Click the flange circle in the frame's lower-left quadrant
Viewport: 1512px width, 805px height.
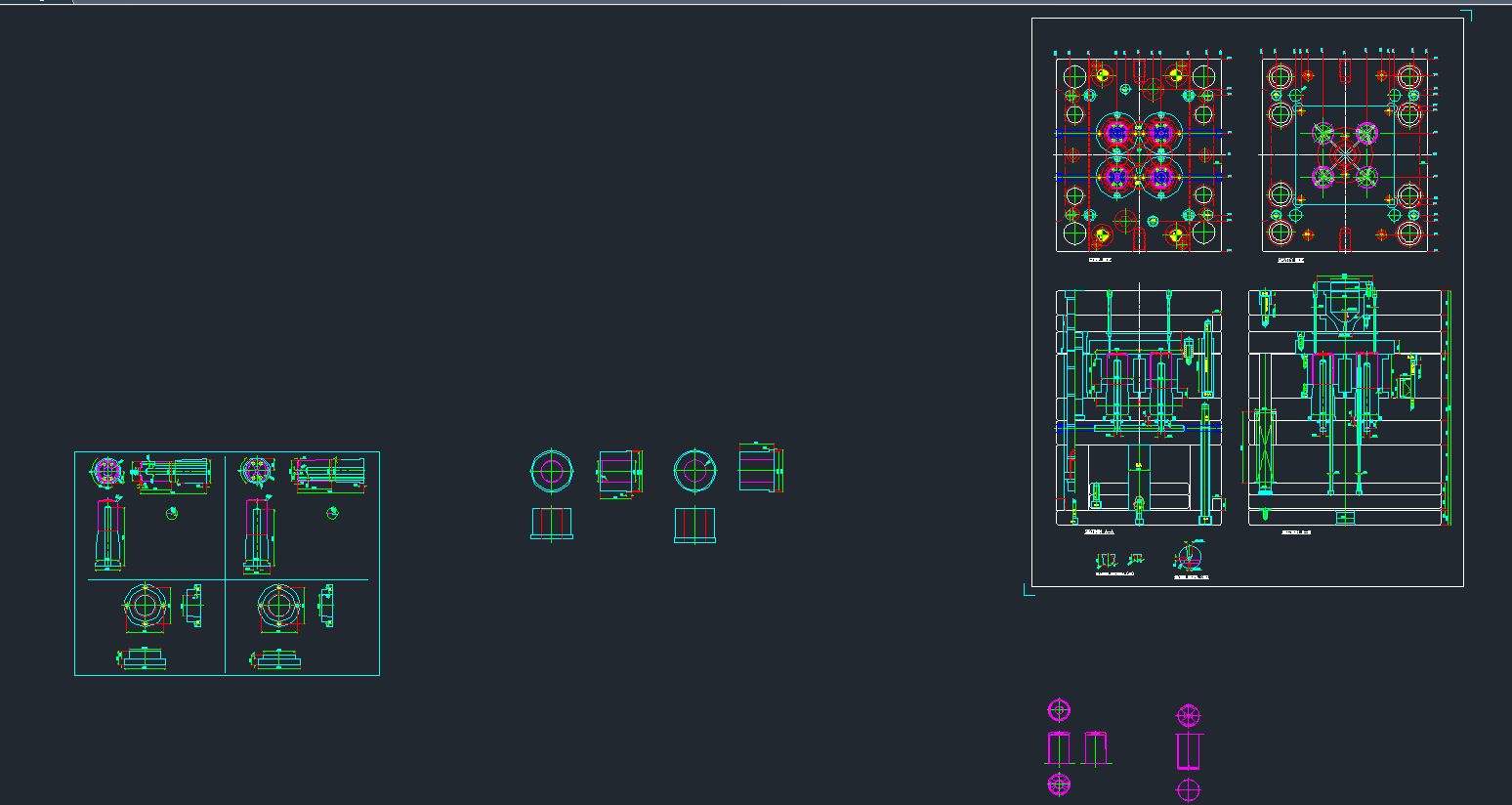coord(146,606)
